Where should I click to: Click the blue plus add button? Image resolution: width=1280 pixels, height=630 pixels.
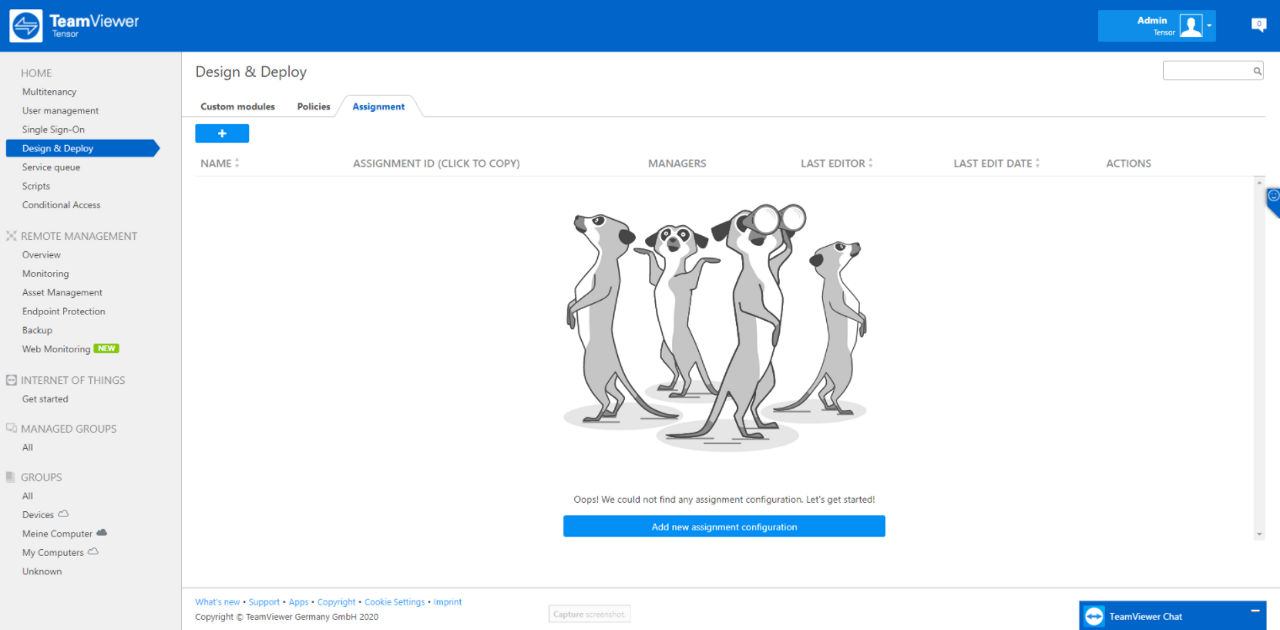222,133
